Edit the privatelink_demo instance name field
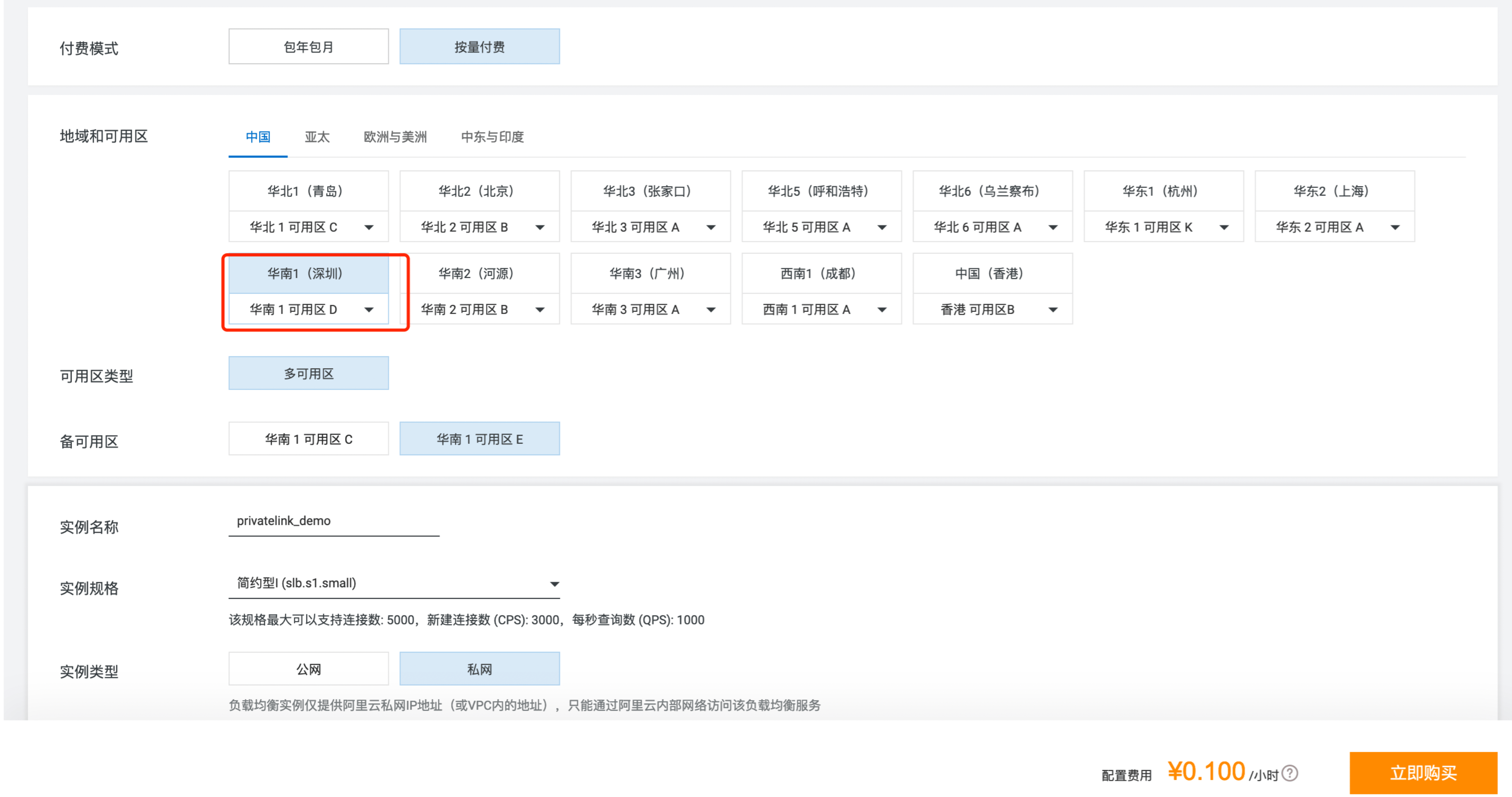 pyautogui.click(x=334, y=521)
